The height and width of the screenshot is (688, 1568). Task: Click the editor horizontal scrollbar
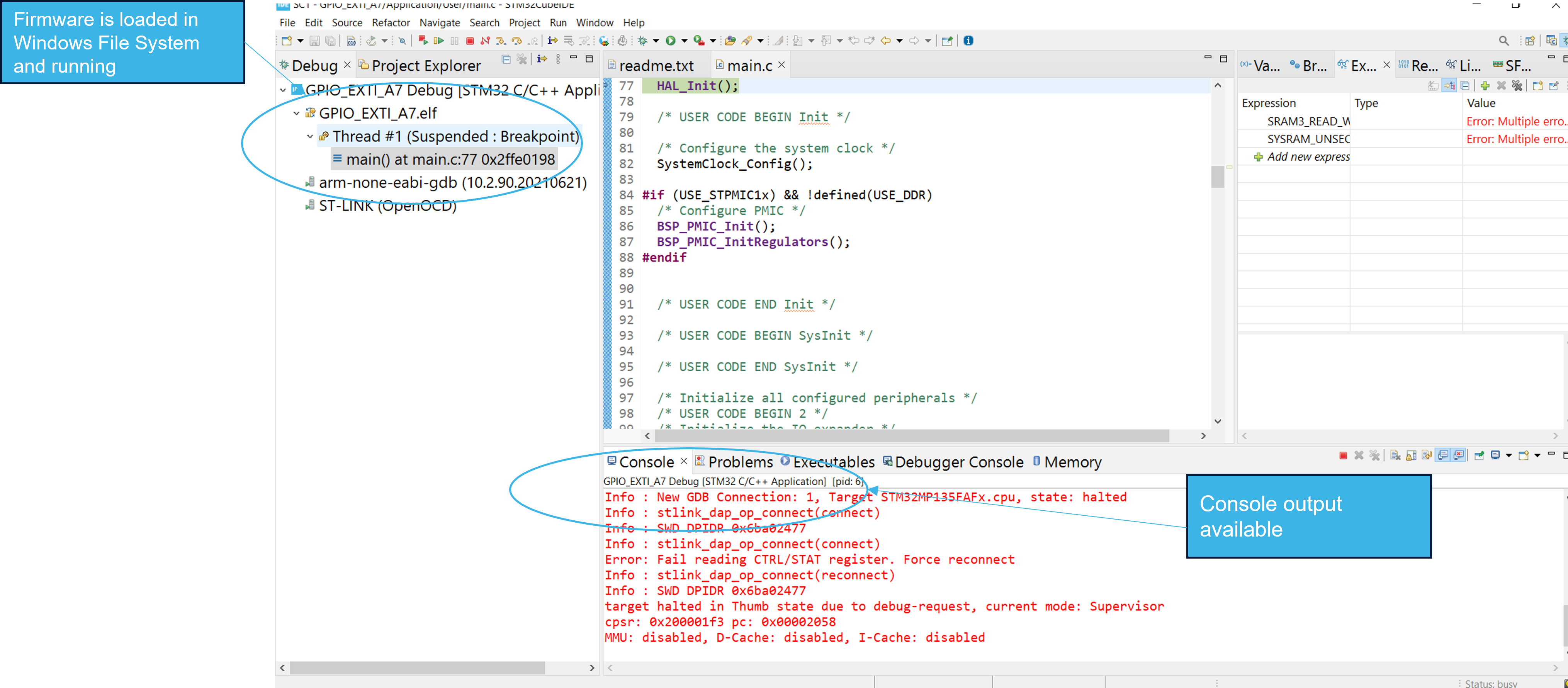point(911,436)
